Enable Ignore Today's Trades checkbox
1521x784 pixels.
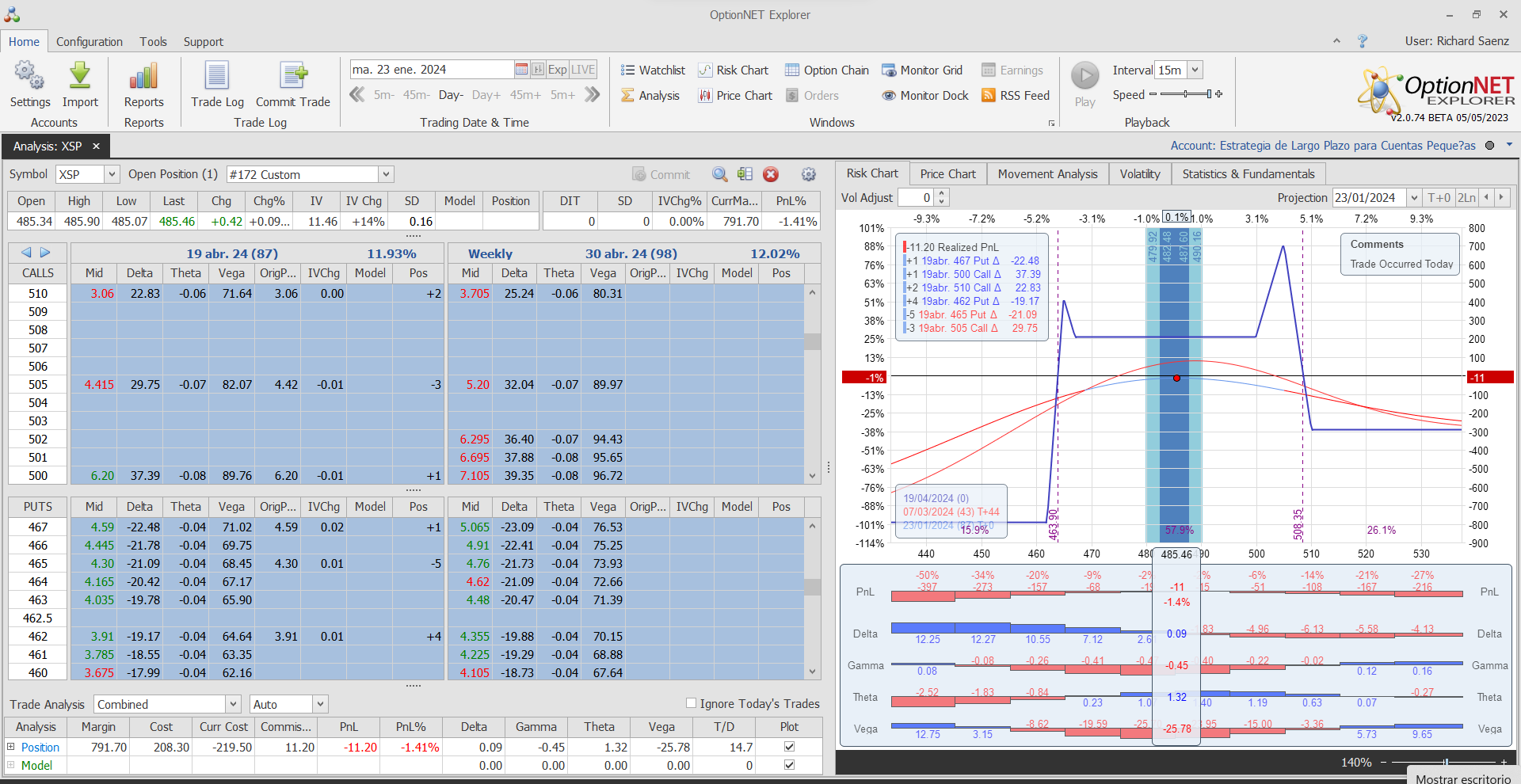pos(691,703)
